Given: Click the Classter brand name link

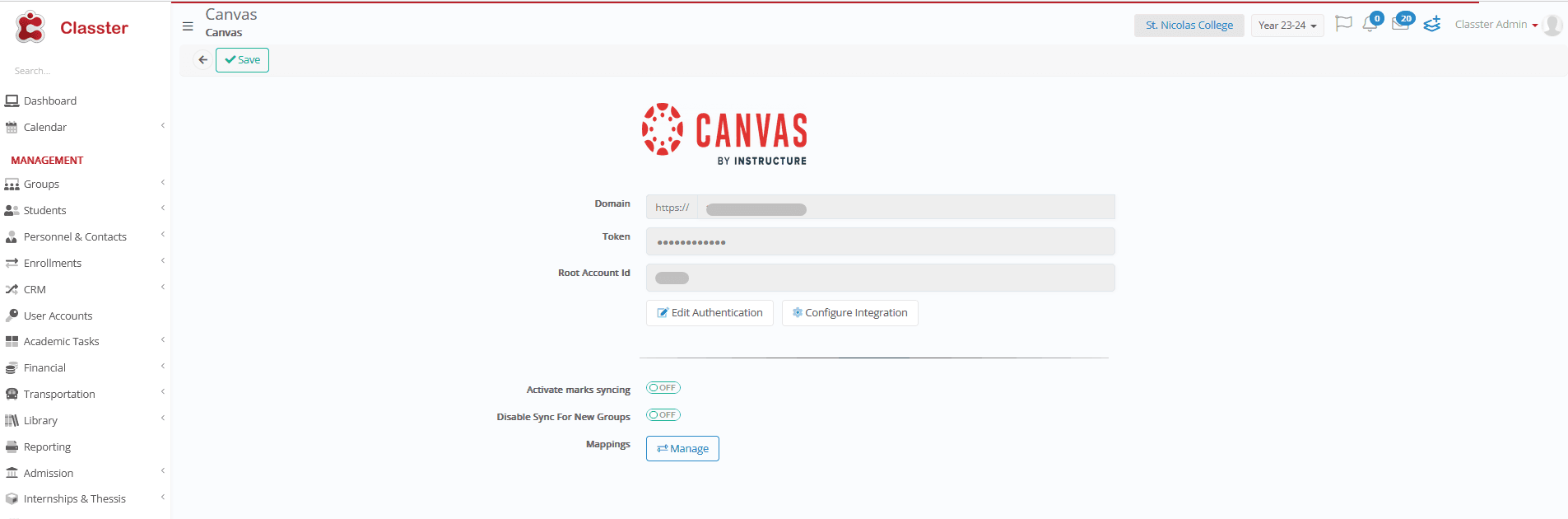Looking at the screenshot, I should click(x=94, y=28).
